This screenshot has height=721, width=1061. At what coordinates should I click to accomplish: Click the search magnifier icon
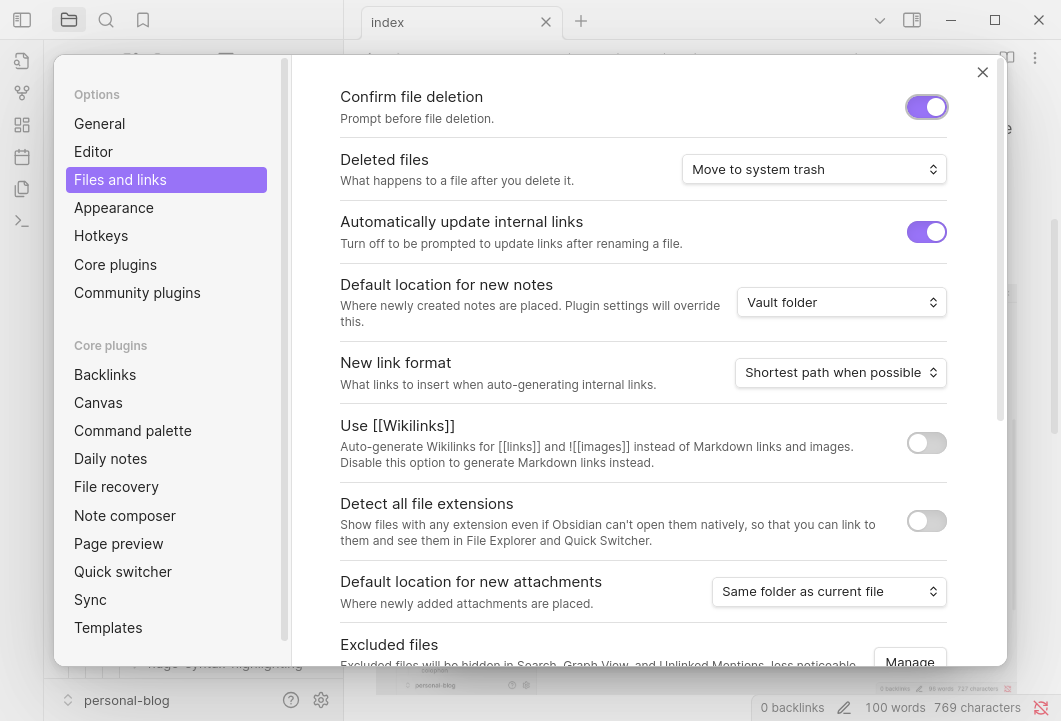106,20
